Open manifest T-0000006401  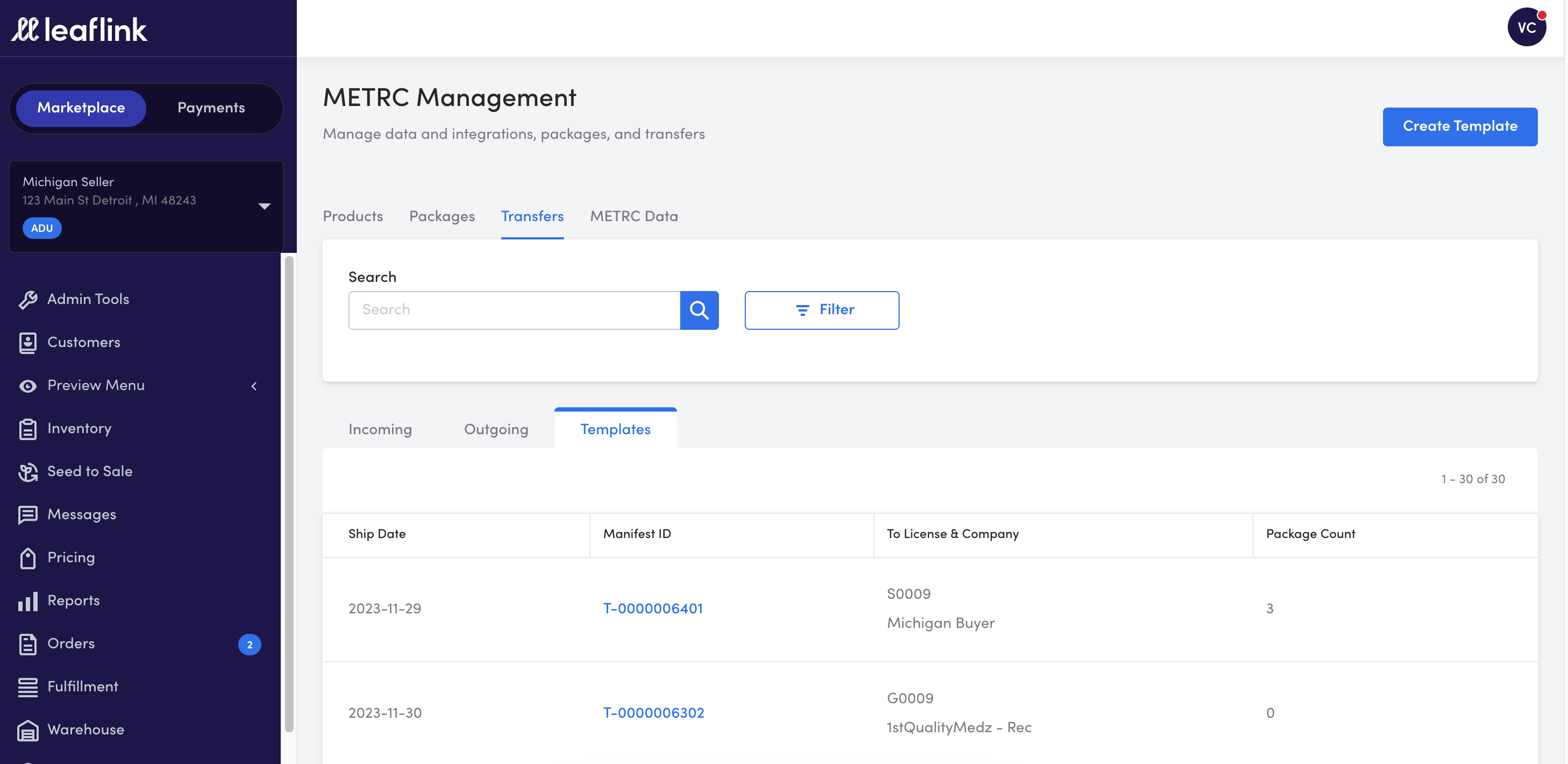coord(652,609)
